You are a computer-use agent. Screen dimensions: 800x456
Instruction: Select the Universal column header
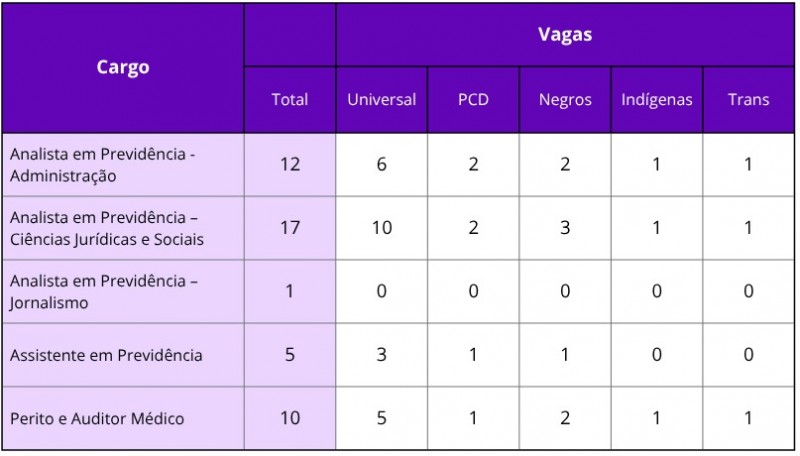tap(381, 100)
